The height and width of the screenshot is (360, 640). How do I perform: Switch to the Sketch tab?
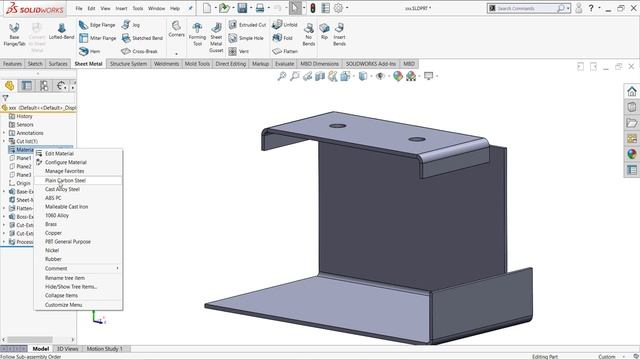[x=35, y=64]
